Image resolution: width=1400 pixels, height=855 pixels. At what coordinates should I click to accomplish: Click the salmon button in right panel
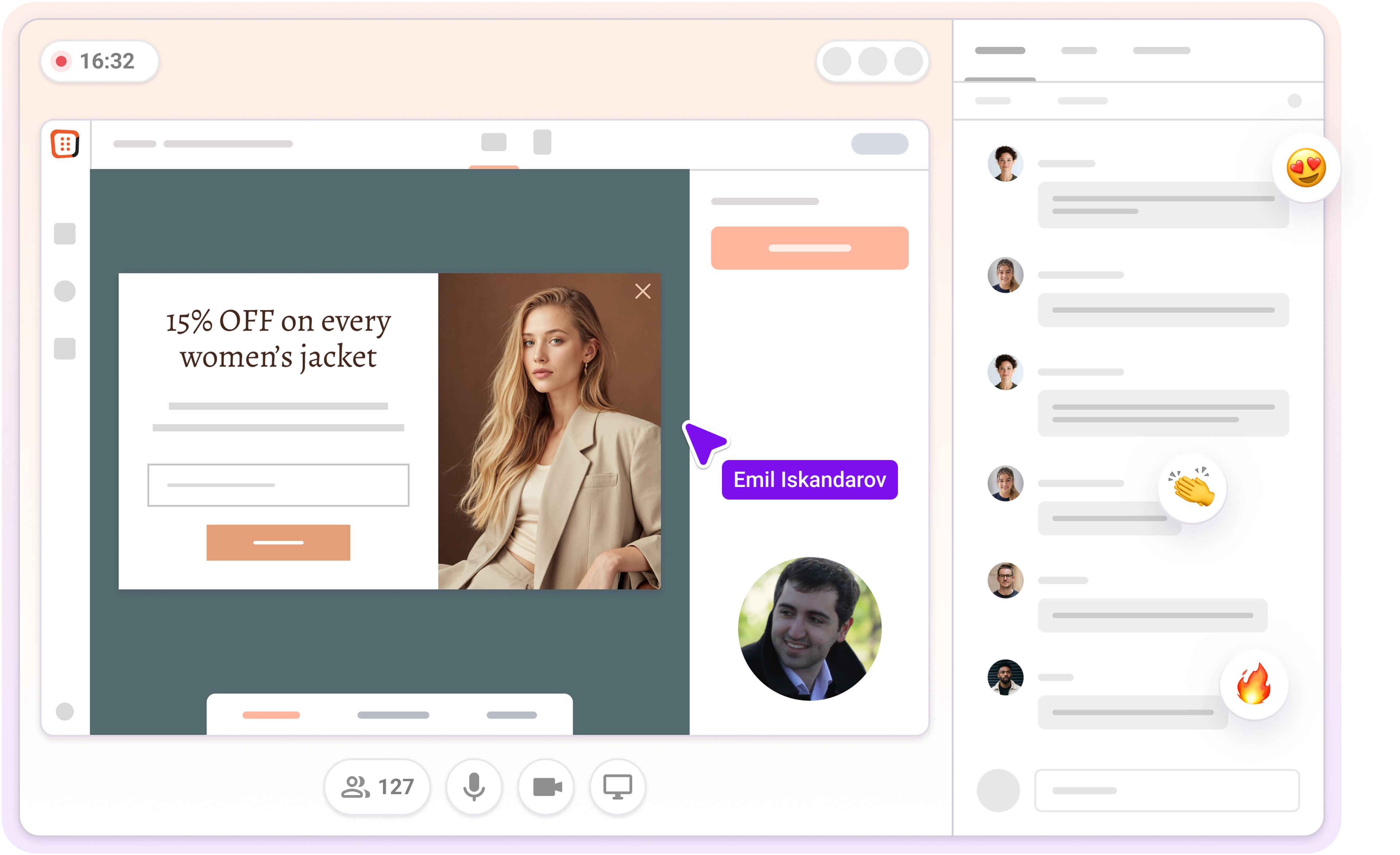pyautogui.click(x=809, y=248)
